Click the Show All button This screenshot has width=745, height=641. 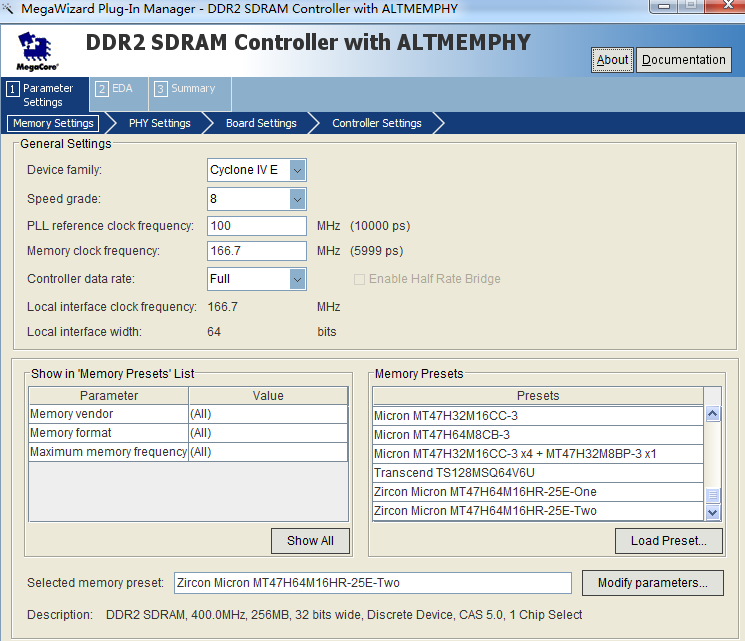pyautogui.click(x=310, y=541)
